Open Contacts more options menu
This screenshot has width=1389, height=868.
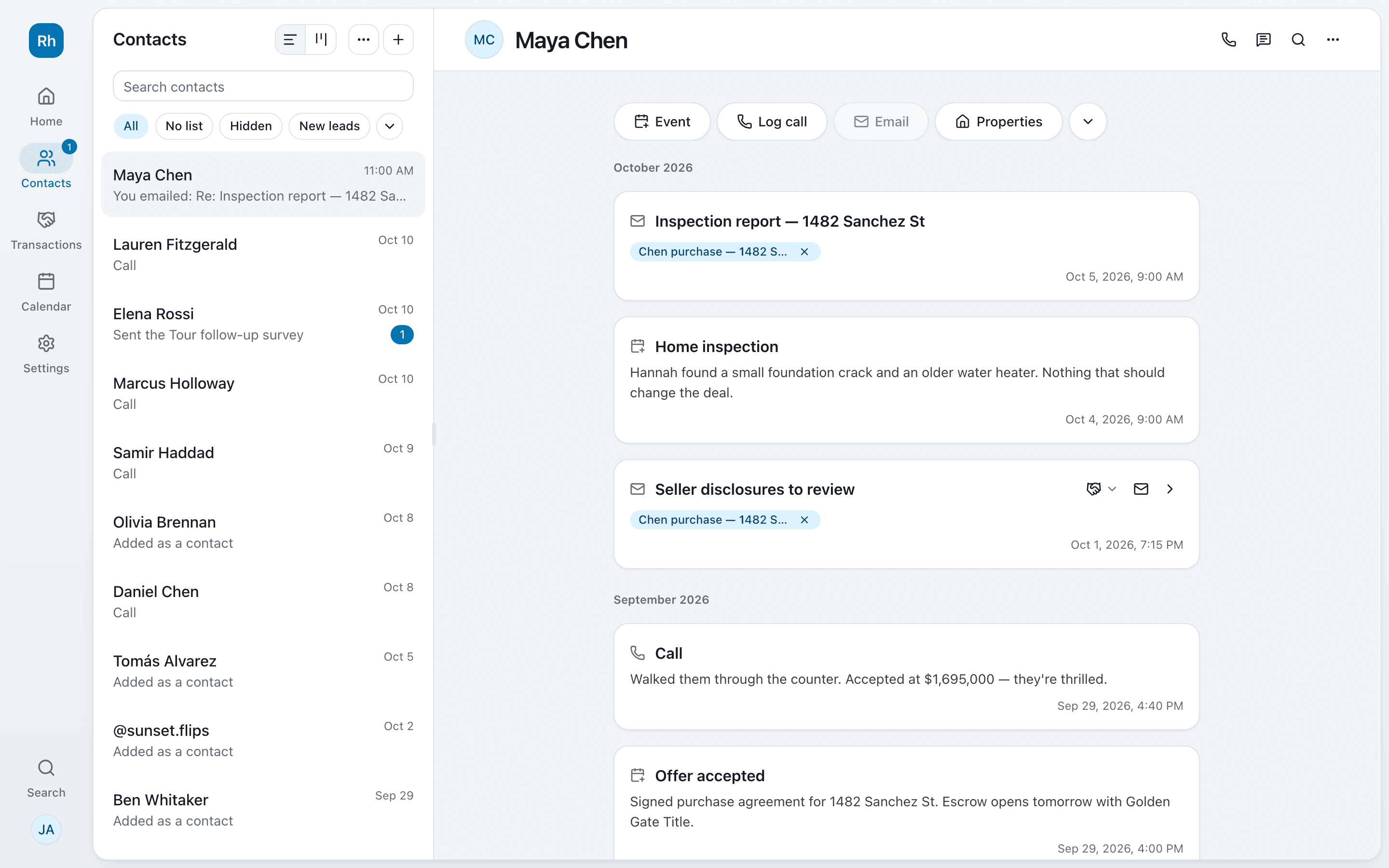[x=363, y=40]
